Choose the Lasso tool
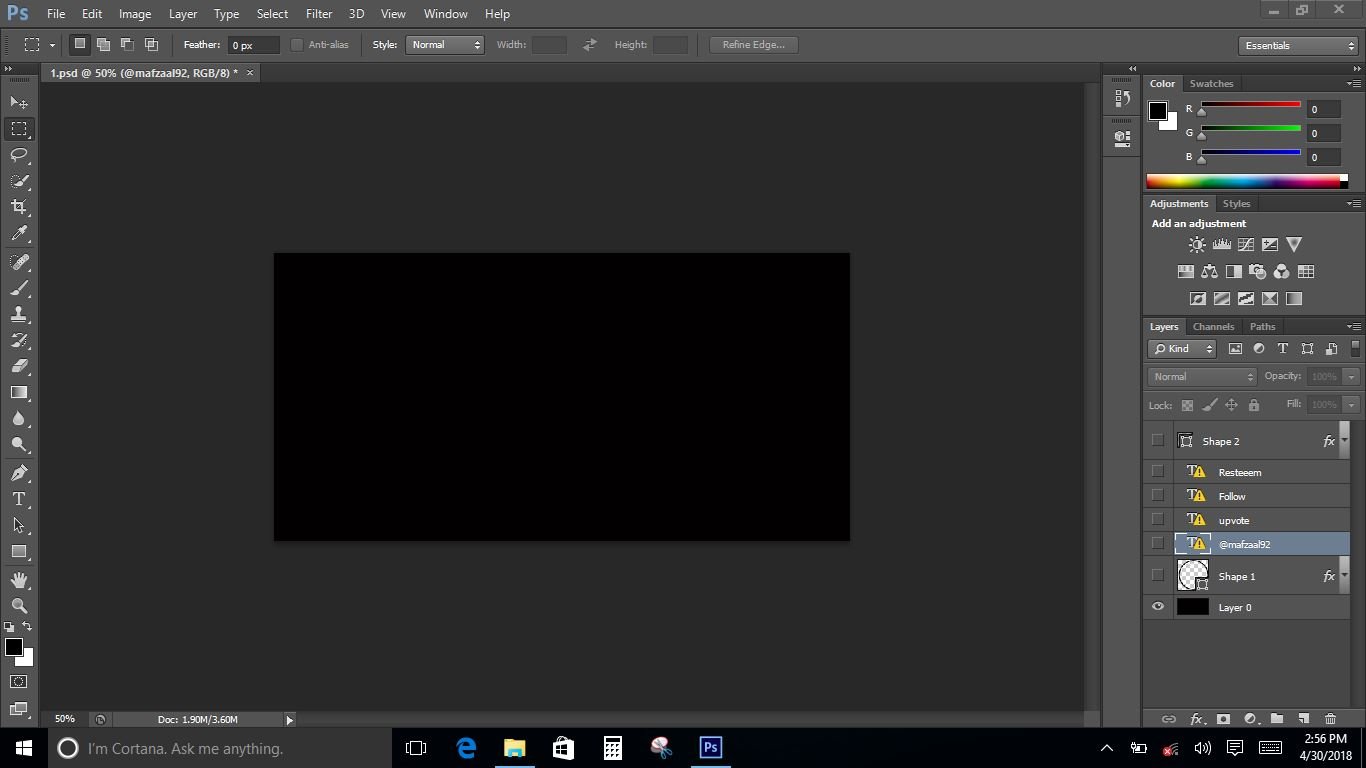The height and width of the screenshot is (768, 1366). [x=19, y=155]
